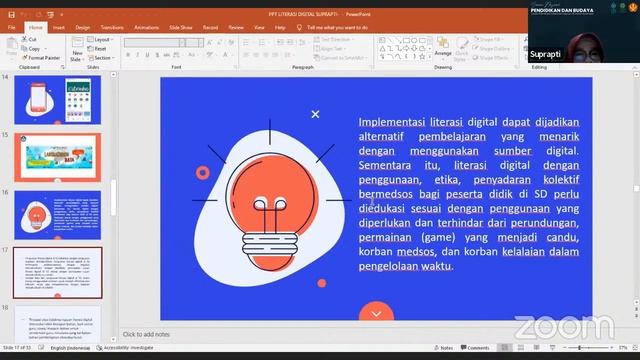Switch to the Animations tab
Image resolution: width=640 pixels, height=360 pixels.
tap(147, 28)
